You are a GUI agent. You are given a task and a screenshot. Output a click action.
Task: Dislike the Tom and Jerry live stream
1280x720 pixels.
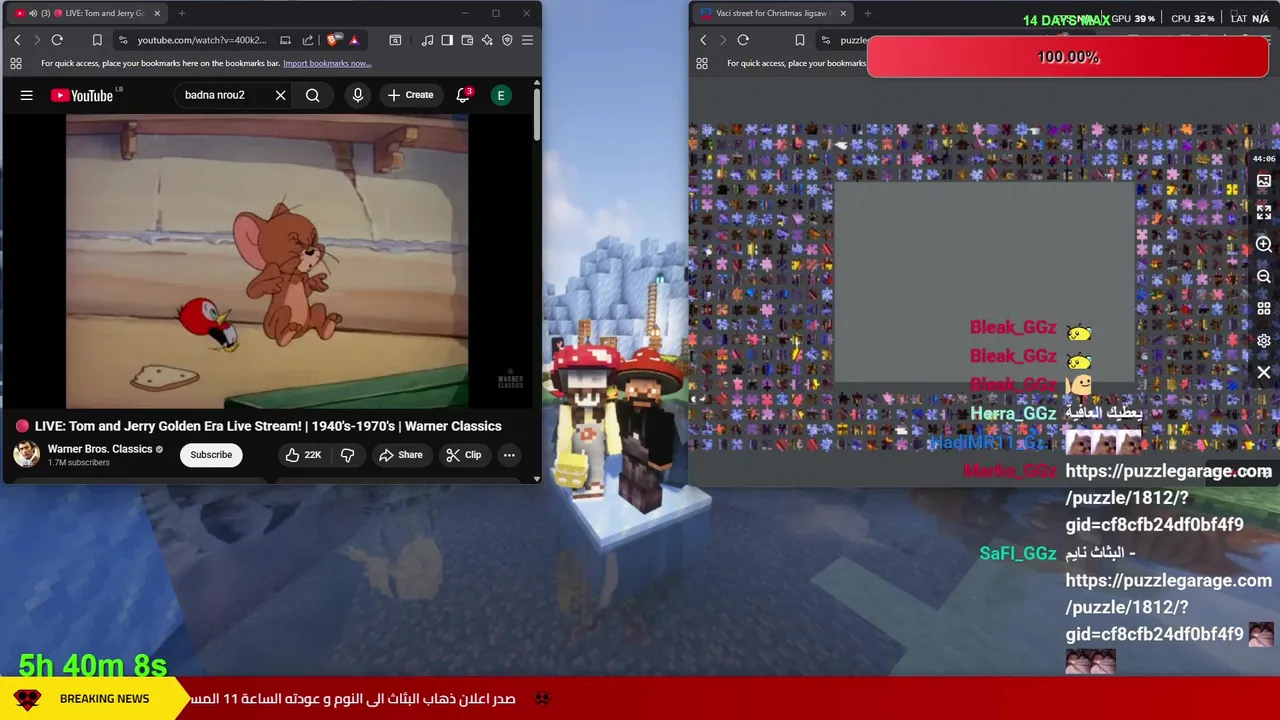(x=347, y=455)
